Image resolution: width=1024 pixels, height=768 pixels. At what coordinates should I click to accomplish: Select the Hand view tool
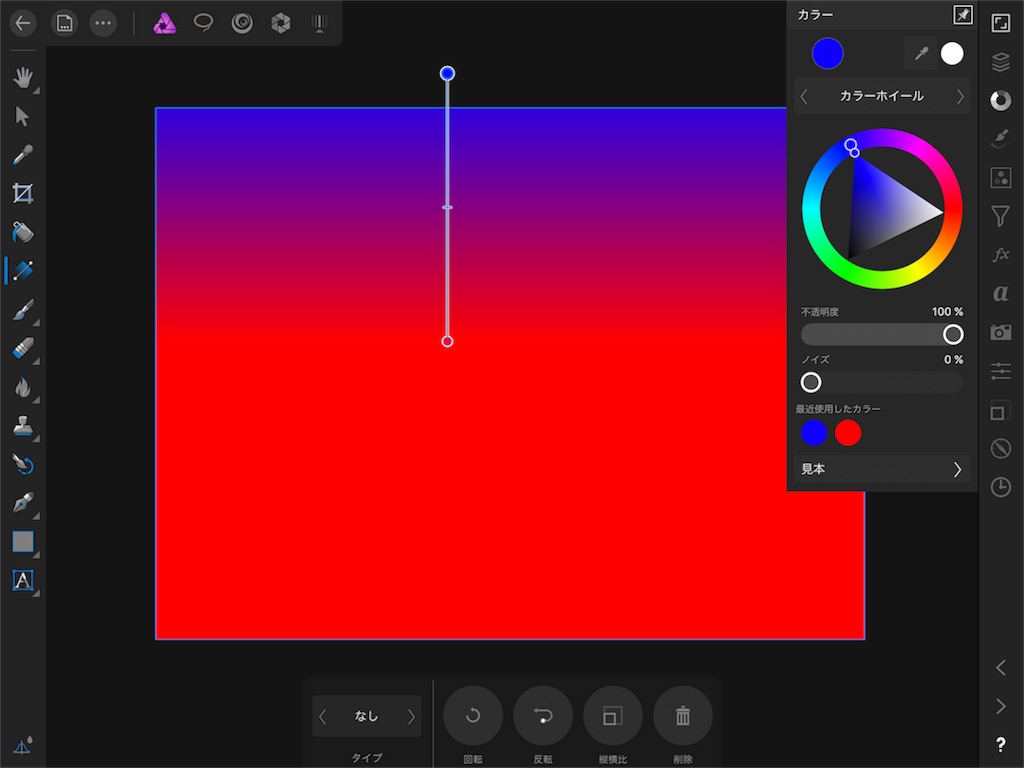tap(23, 78)
